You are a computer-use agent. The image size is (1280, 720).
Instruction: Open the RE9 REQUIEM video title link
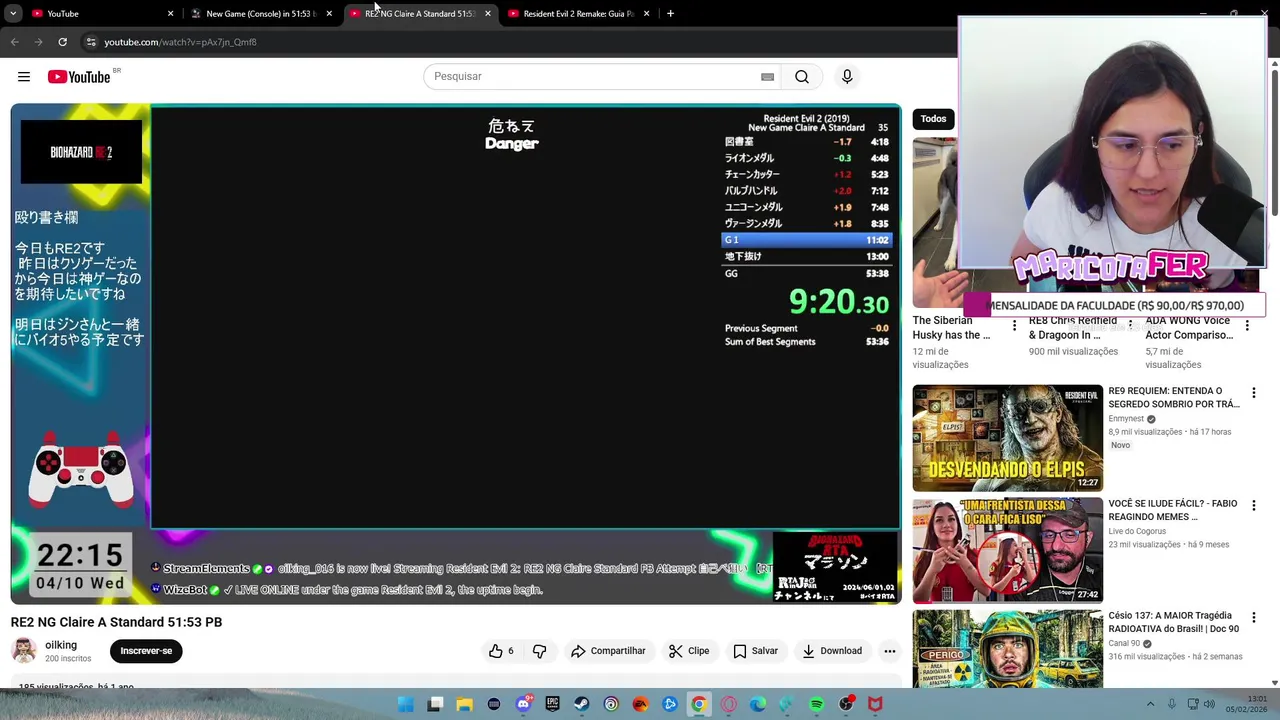(x=1174, y=398)
